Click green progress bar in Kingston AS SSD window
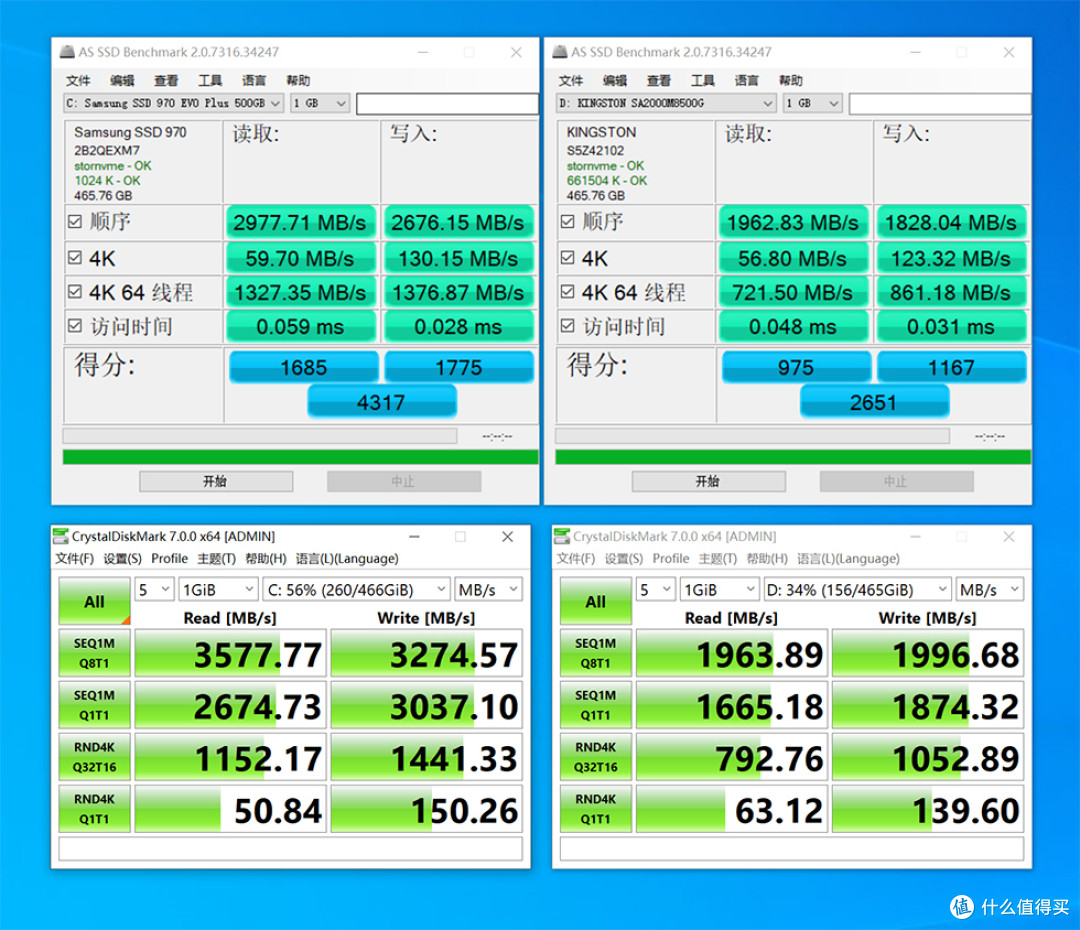The width and height of the screenshot is (1080, 930). [x=793, y=457]
